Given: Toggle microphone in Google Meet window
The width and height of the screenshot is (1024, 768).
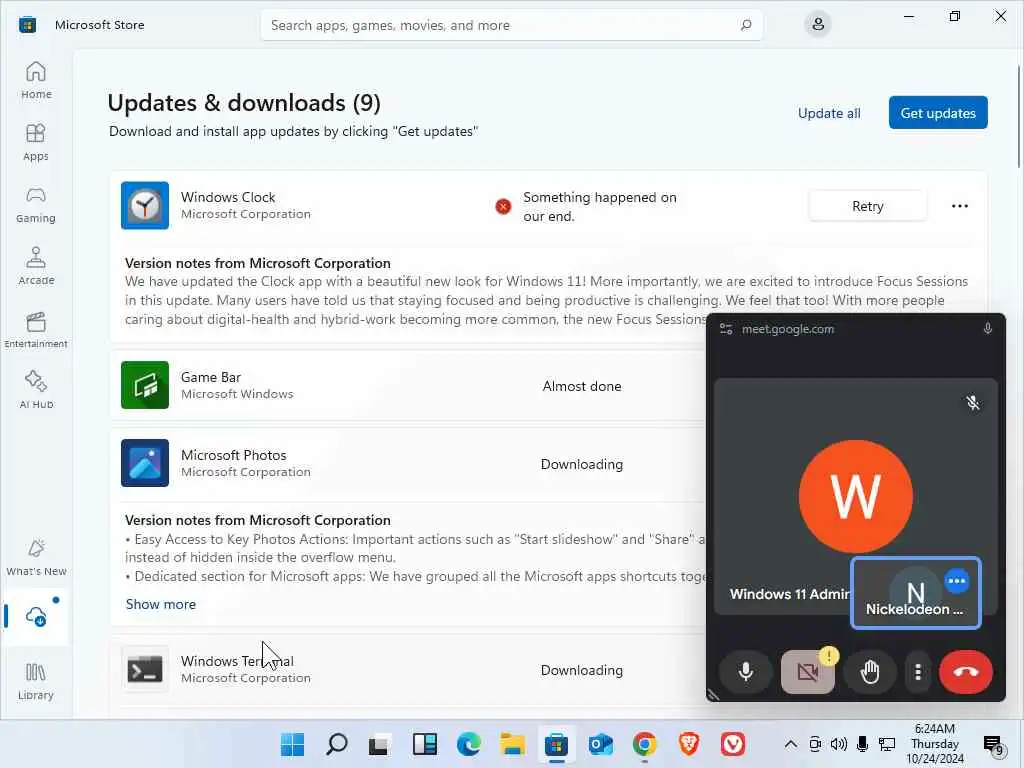Looking at the screenshot, I should click(746, 671).
